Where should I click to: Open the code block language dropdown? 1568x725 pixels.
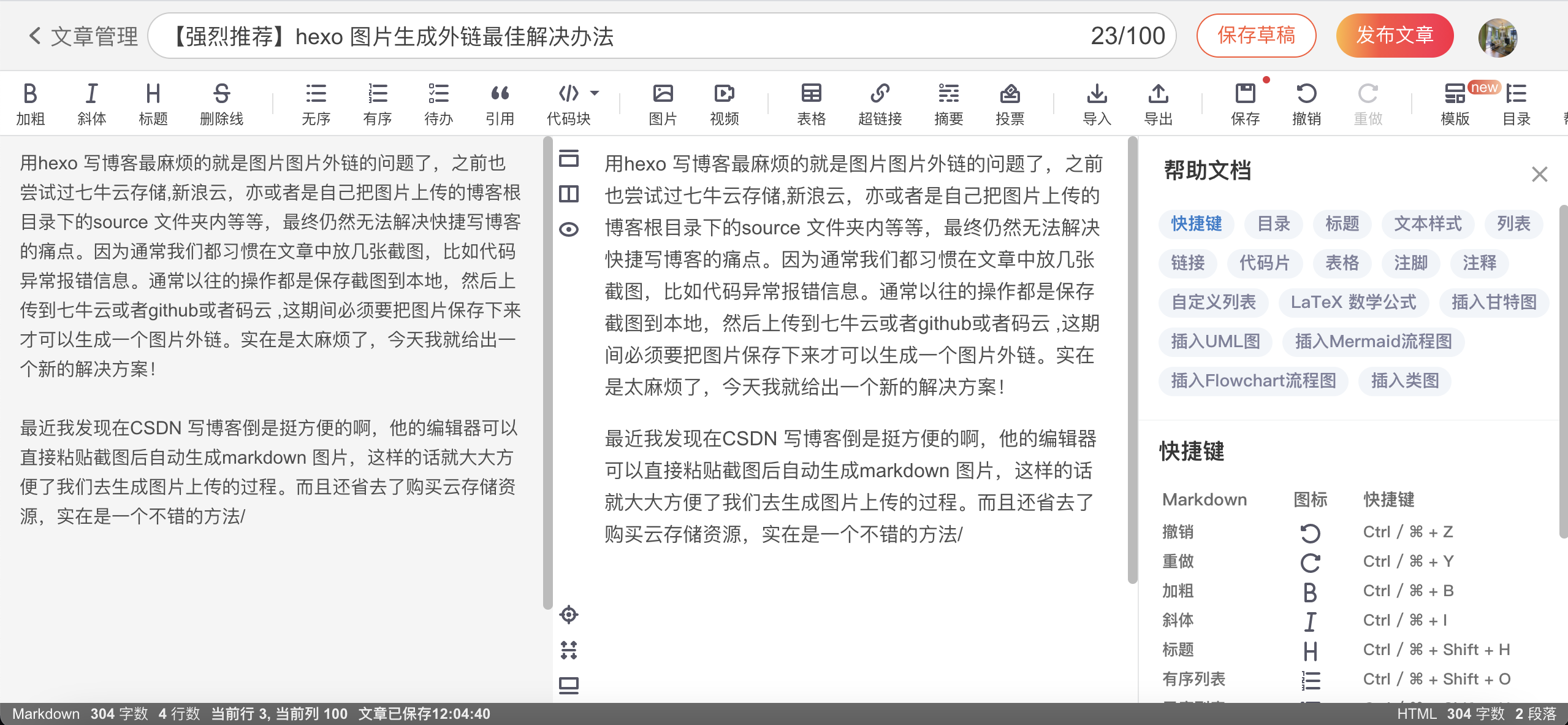(593, 93)
